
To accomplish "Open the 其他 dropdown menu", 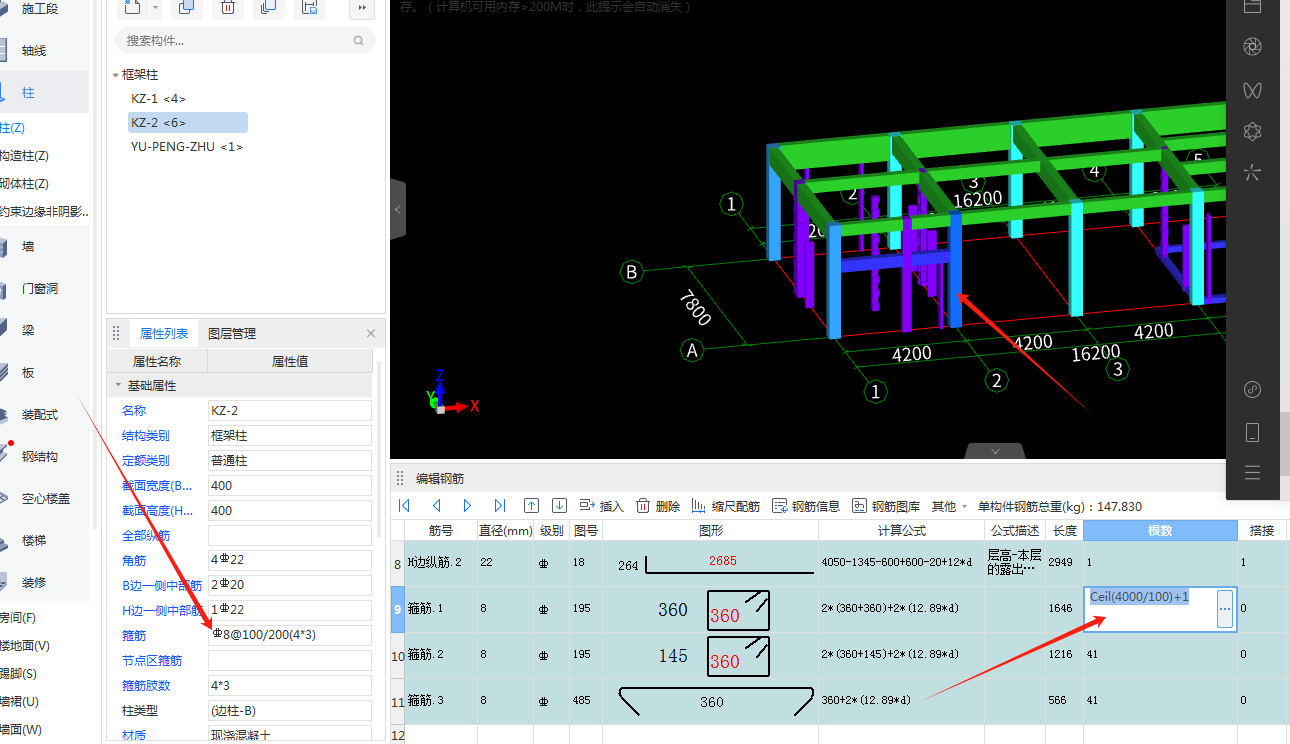I will click(x=949, y=506).
